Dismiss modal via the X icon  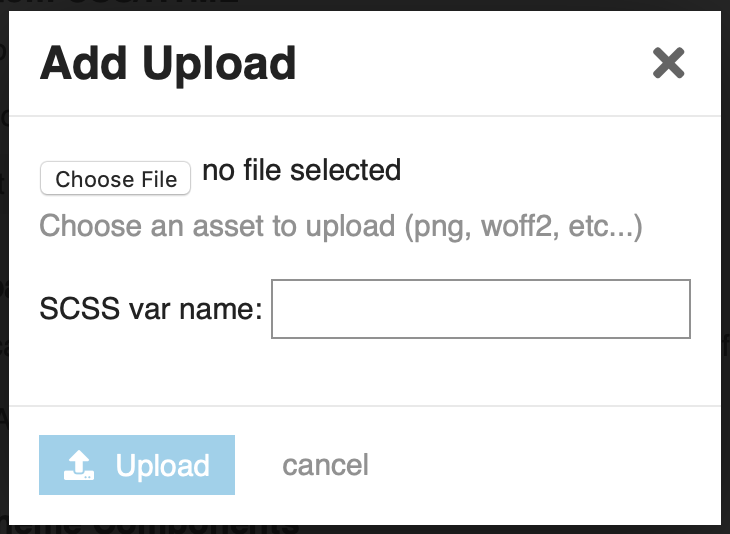pyautogui.click(x=669, y=63)
